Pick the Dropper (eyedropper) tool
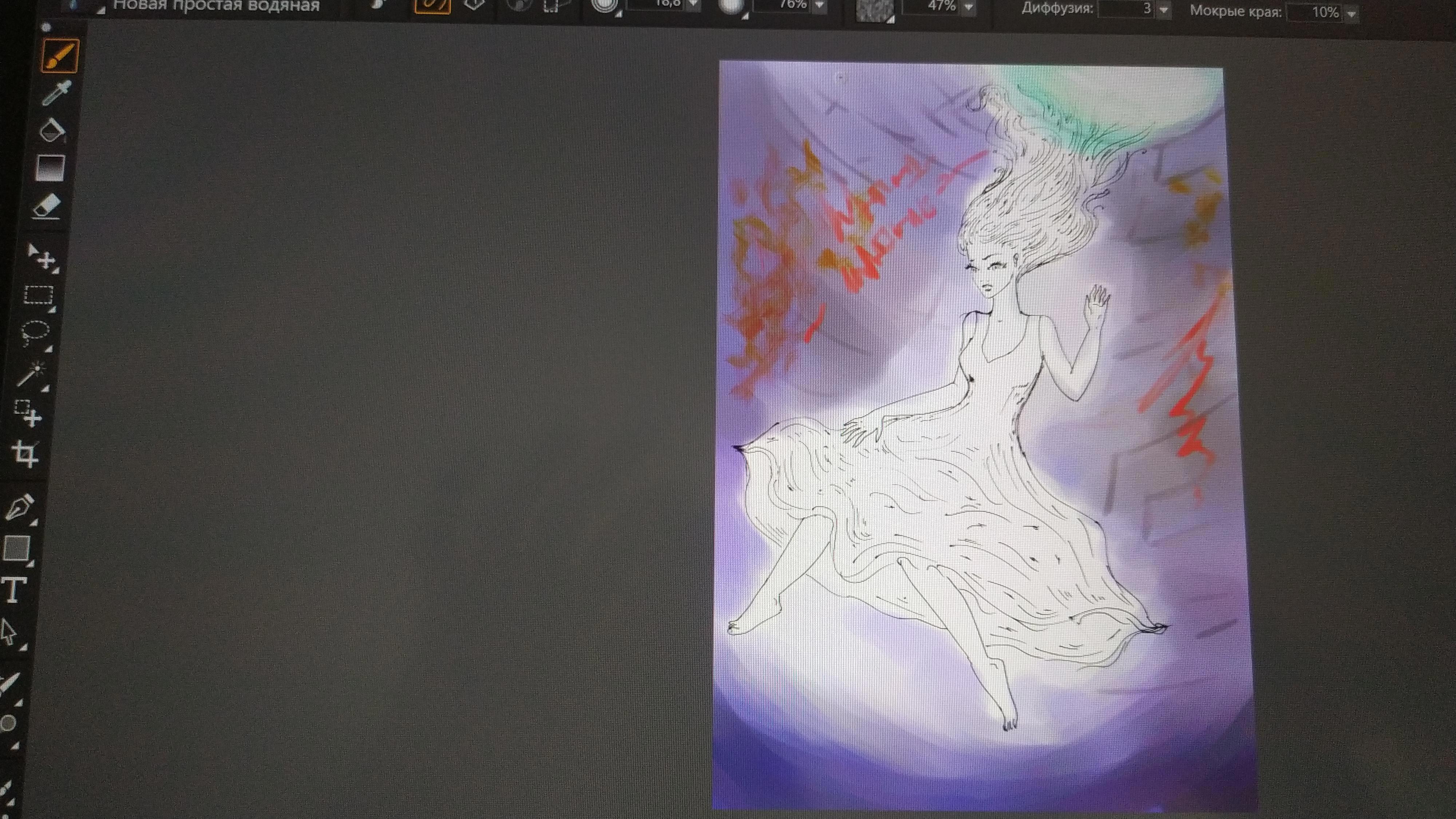The image size is (1456, 819). pos(56,93)
